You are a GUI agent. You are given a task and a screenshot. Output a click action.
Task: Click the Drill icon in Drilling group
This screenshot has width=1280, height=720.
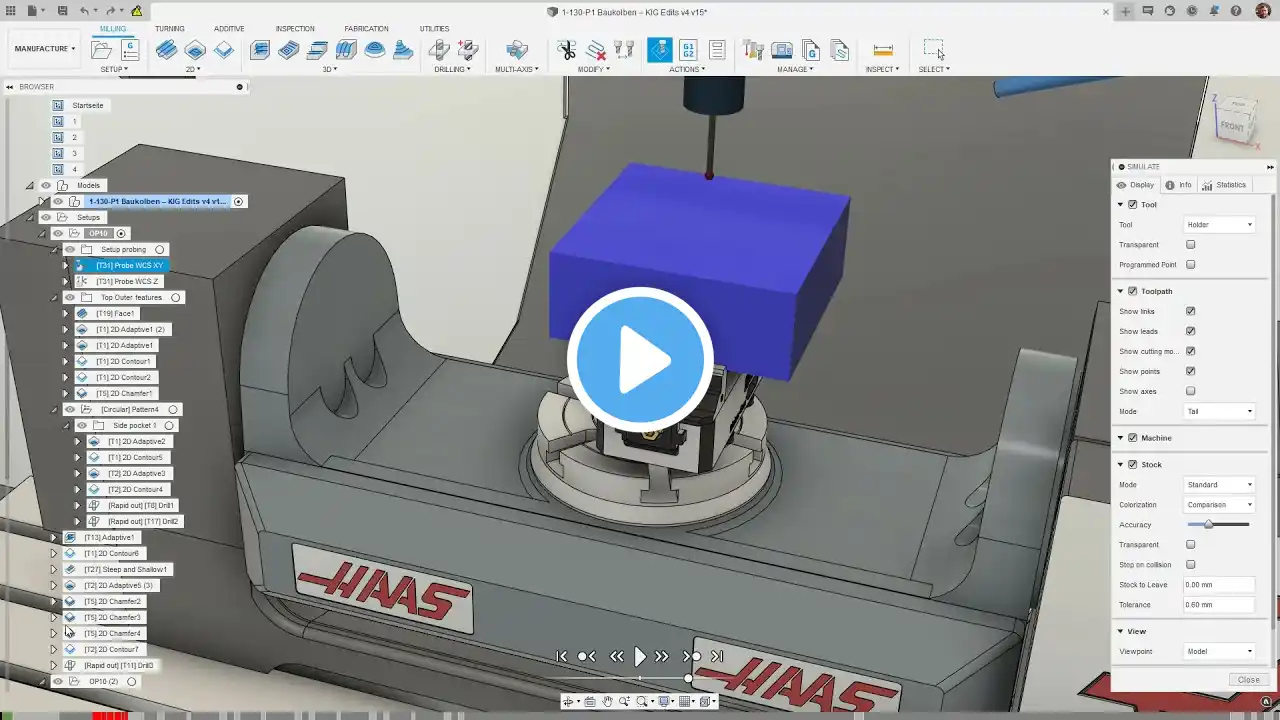tap(439, 50)
